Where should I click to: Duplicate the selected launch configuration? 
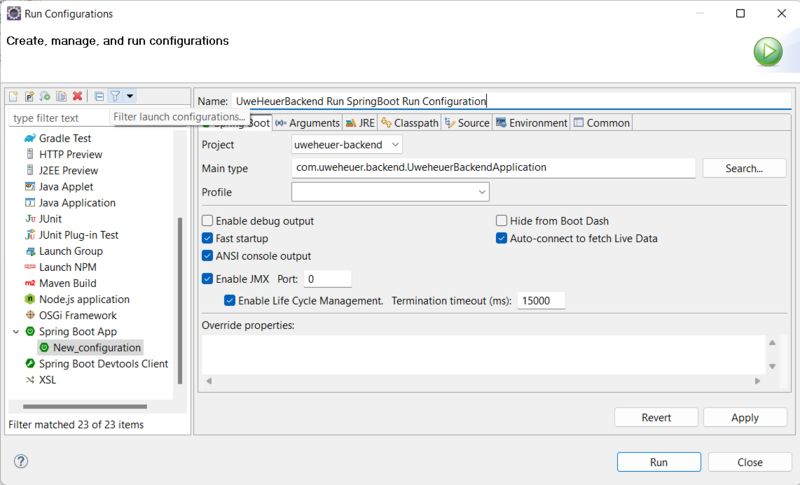pos(61,96)
